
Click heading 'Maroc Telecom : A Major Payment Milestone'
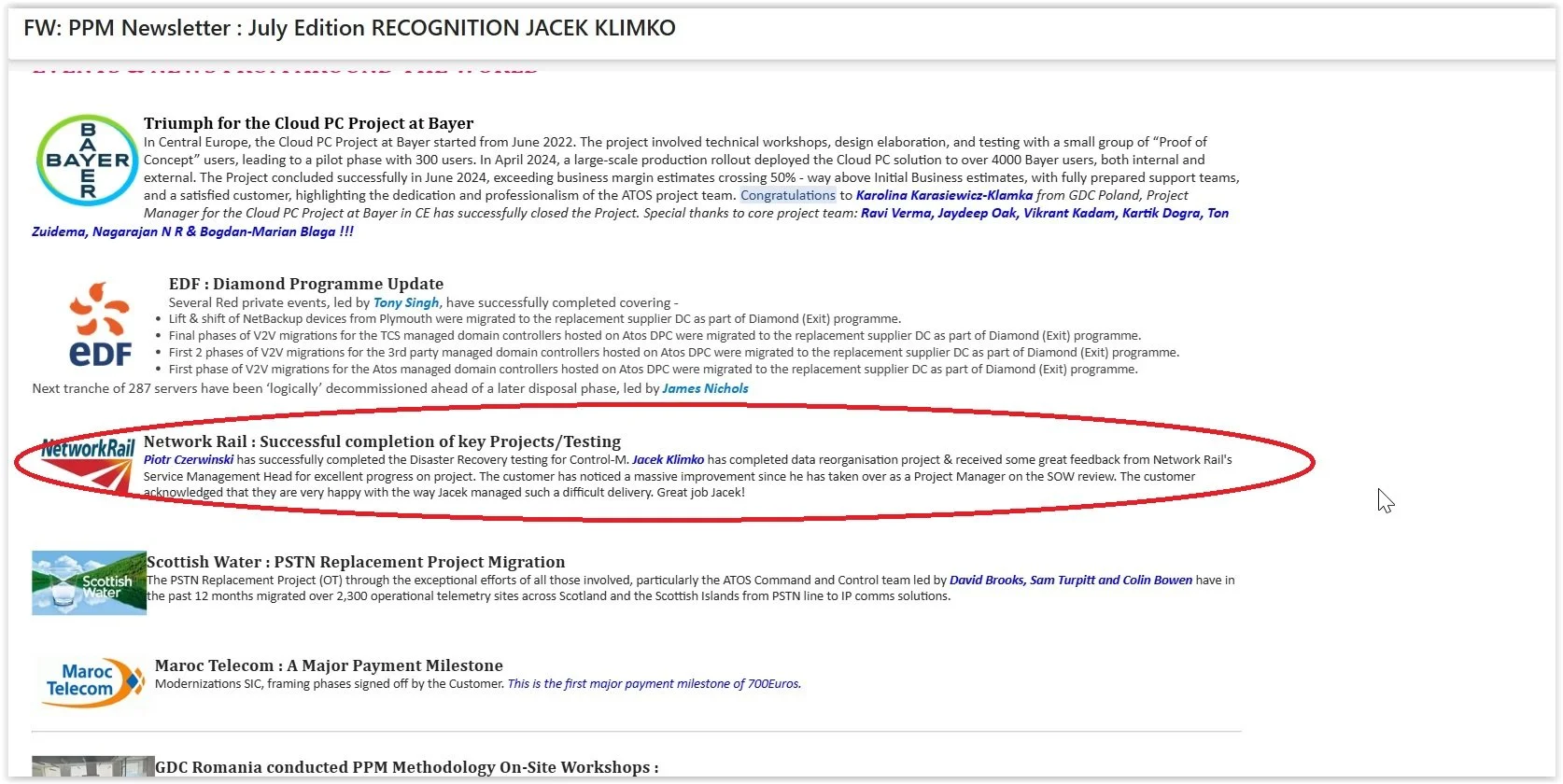click(x=329, y=665)
